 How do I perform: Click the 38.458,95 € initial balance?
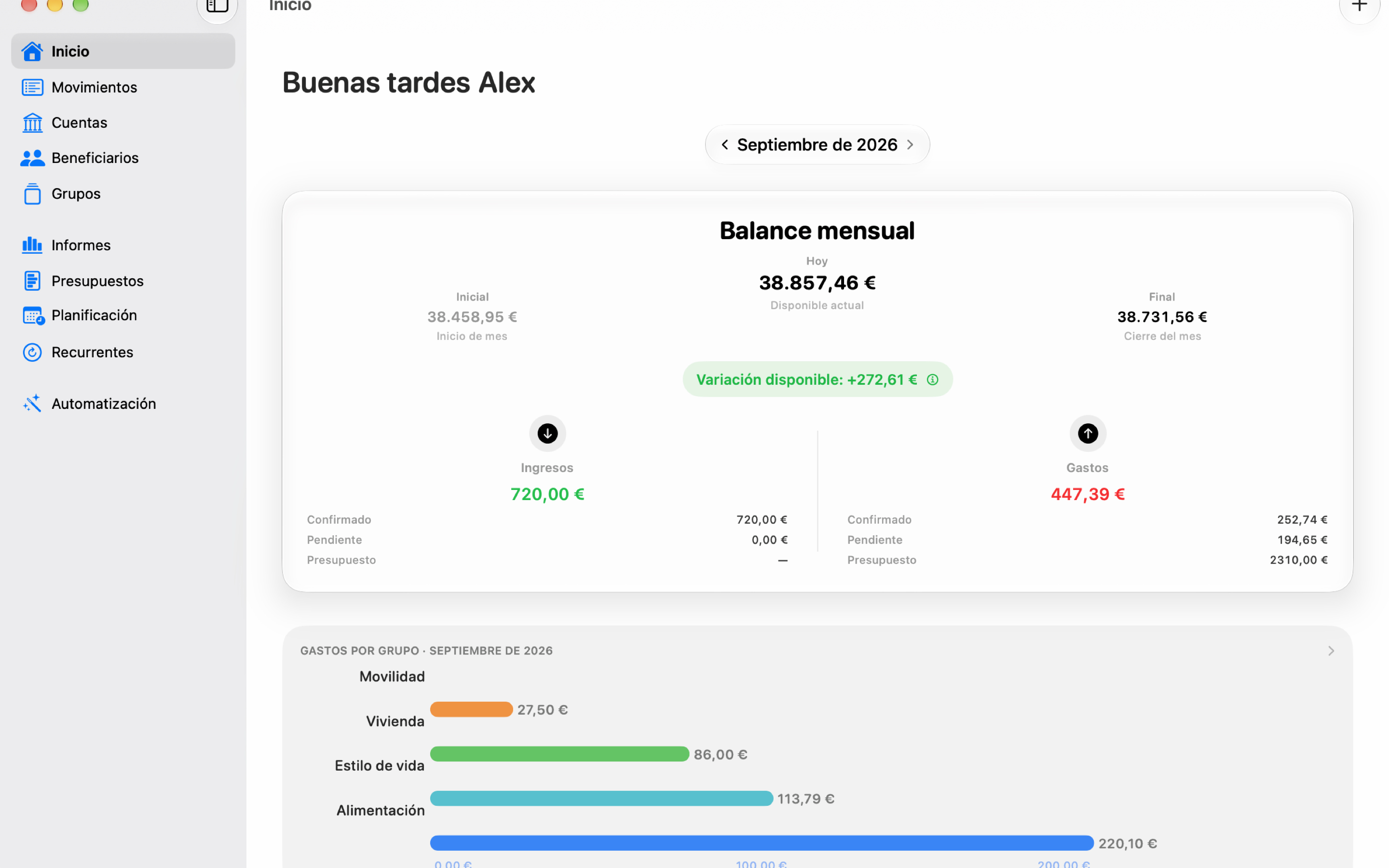pos(472,317)
